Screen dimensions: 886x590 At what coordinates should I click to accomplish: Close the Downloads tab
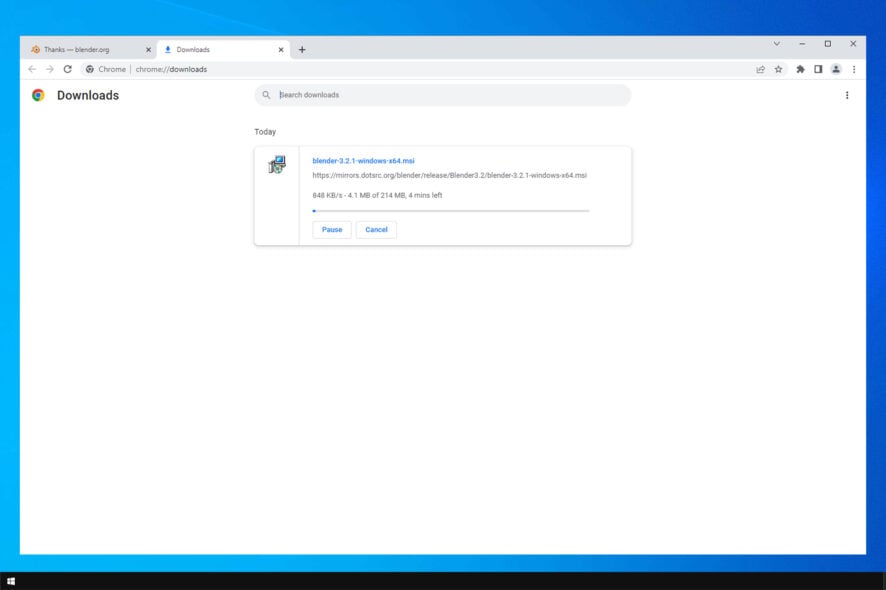(281, 50)
